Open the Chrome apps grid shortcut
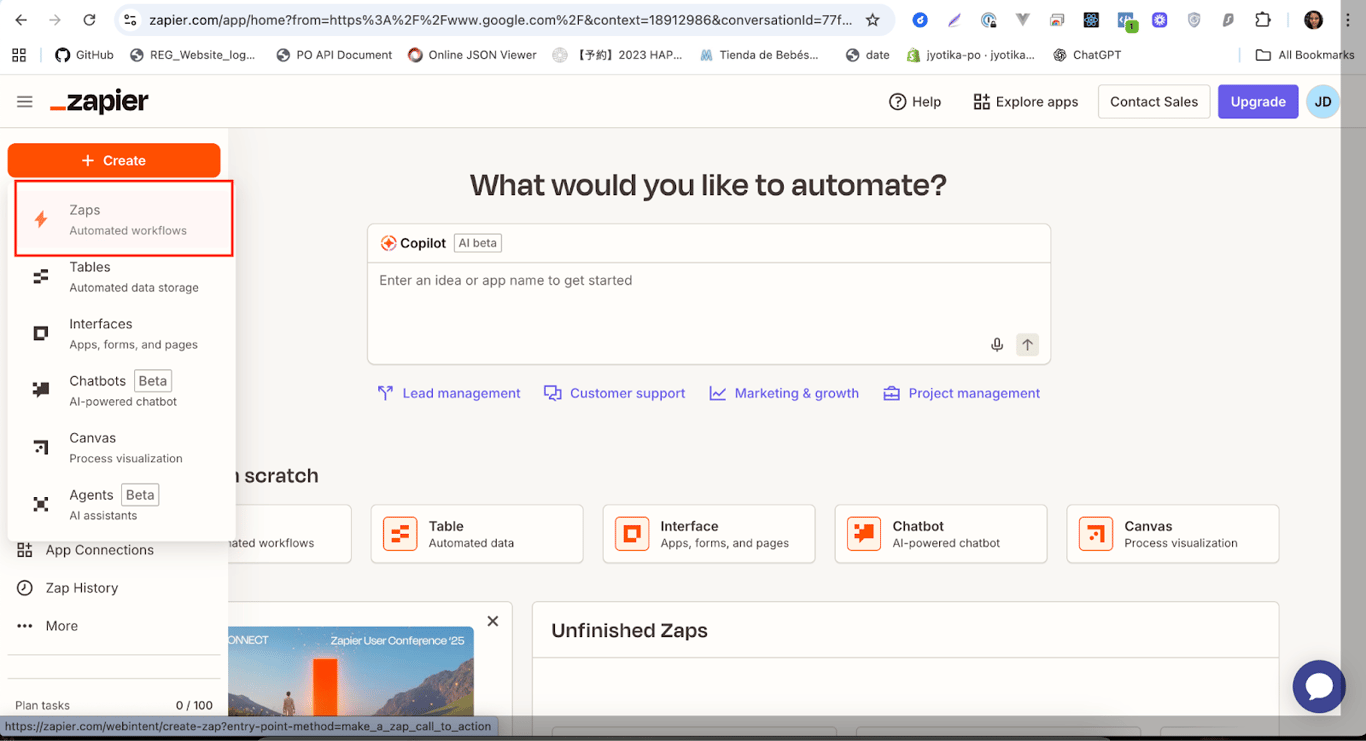Image resolution: width=1366 pixels, height=741 pixels. [19, 55]
